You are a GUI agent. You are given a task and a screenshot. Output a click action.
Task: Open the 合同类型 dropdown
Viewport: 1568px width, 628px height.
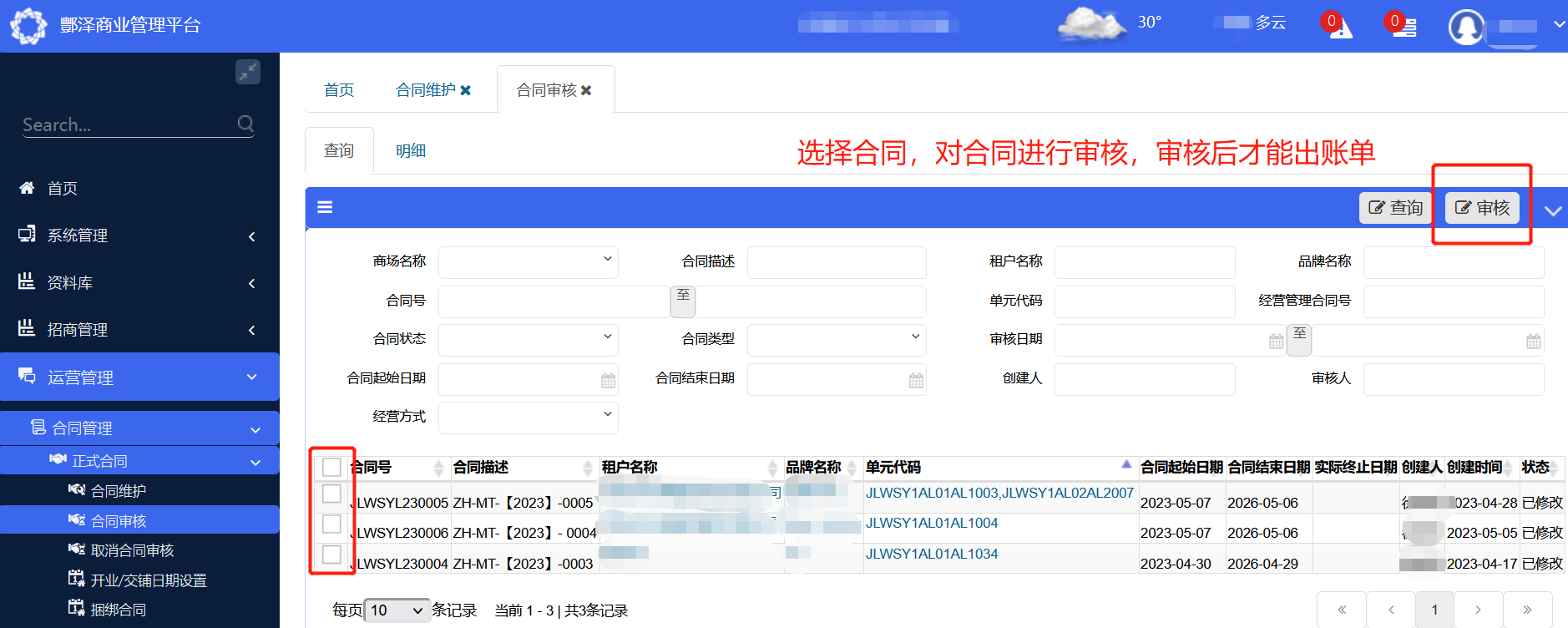coord(837,340)
